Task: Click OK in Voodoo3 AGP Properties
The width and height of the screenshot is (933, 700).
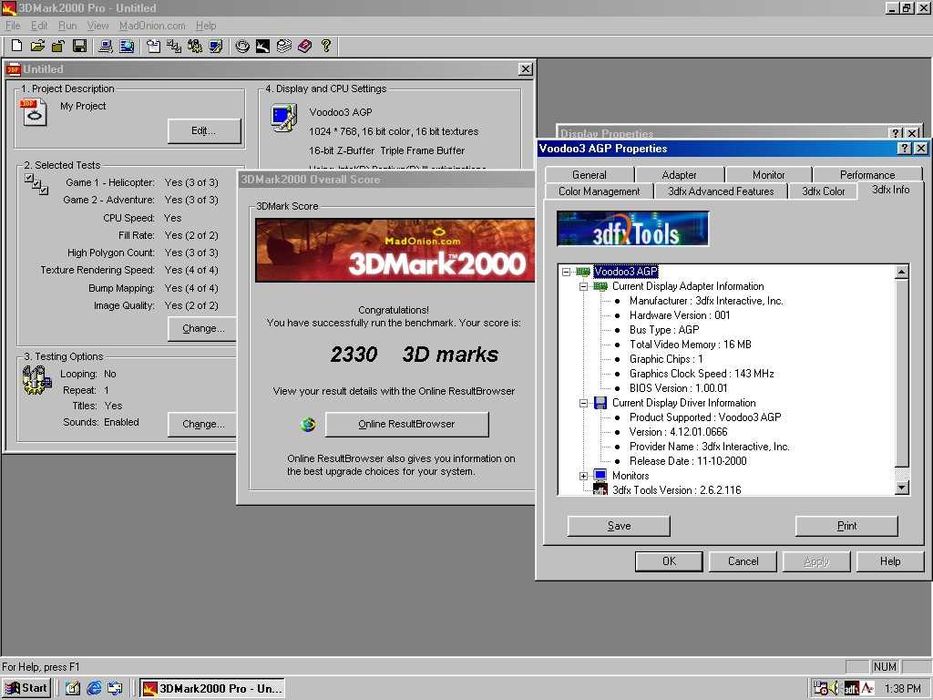Action: (x=669, y=561)
